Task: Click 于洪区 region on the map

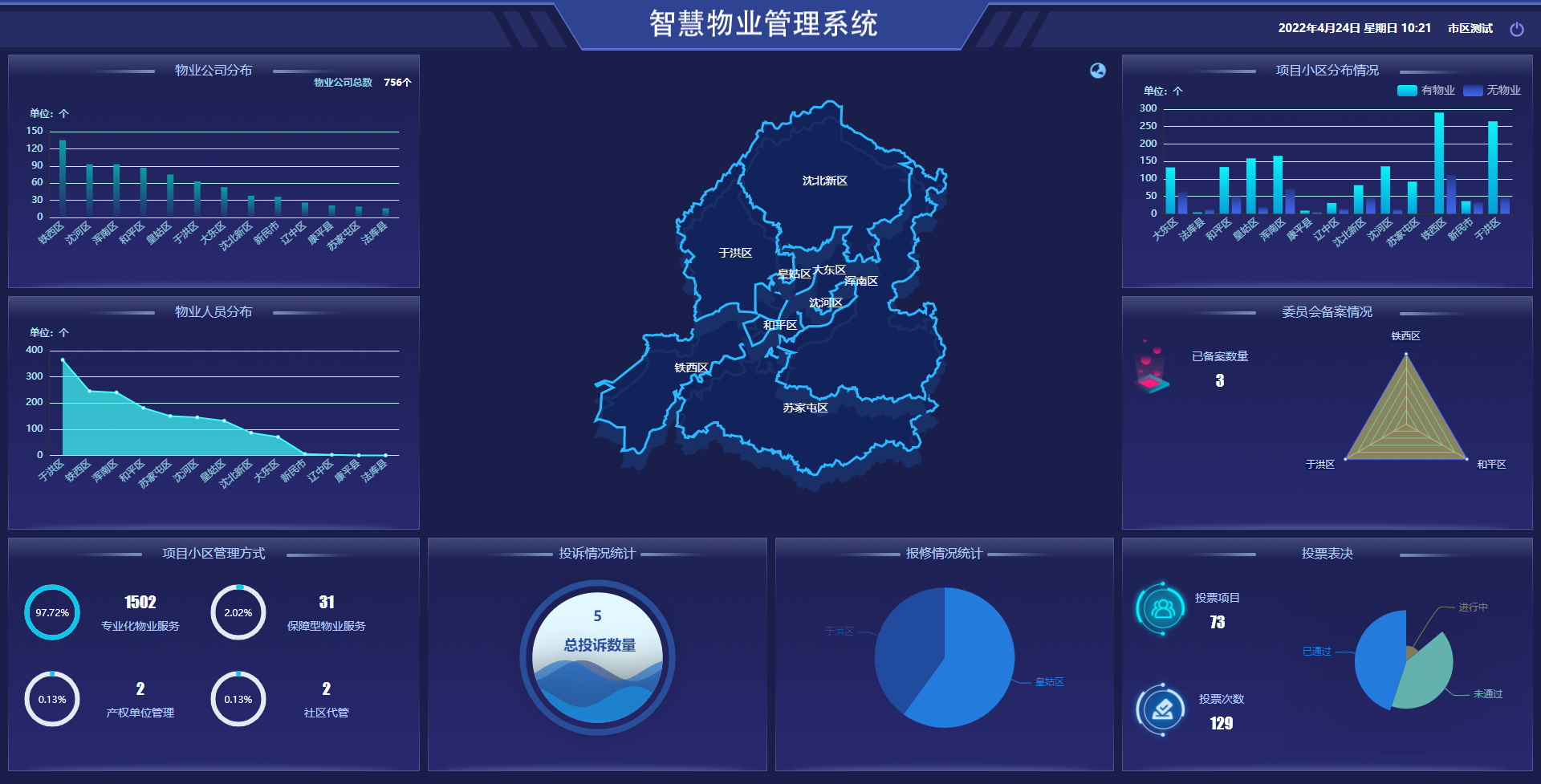Action: pyautogui.click(x=734, y=254)
